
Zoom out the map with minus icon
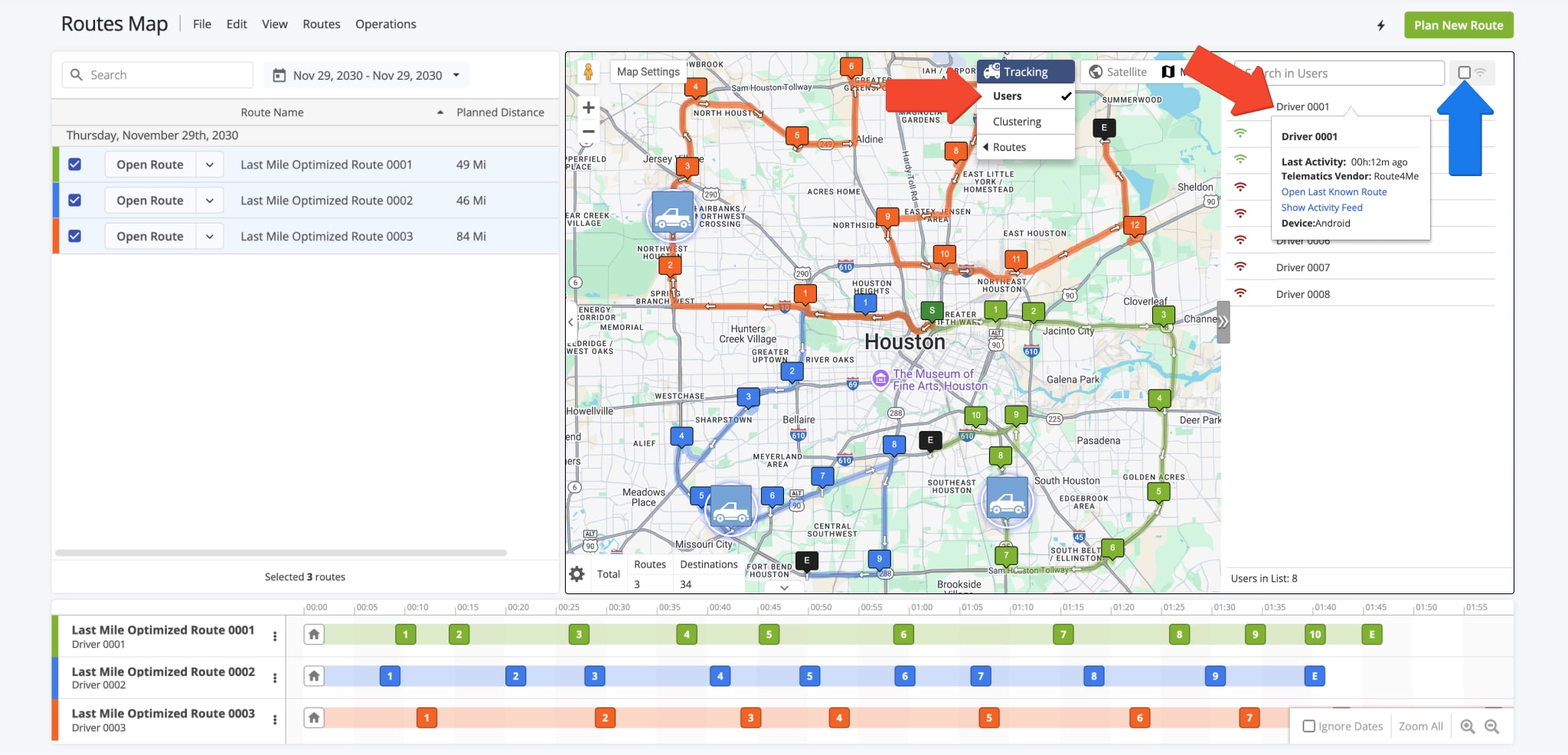pos(588,132)
